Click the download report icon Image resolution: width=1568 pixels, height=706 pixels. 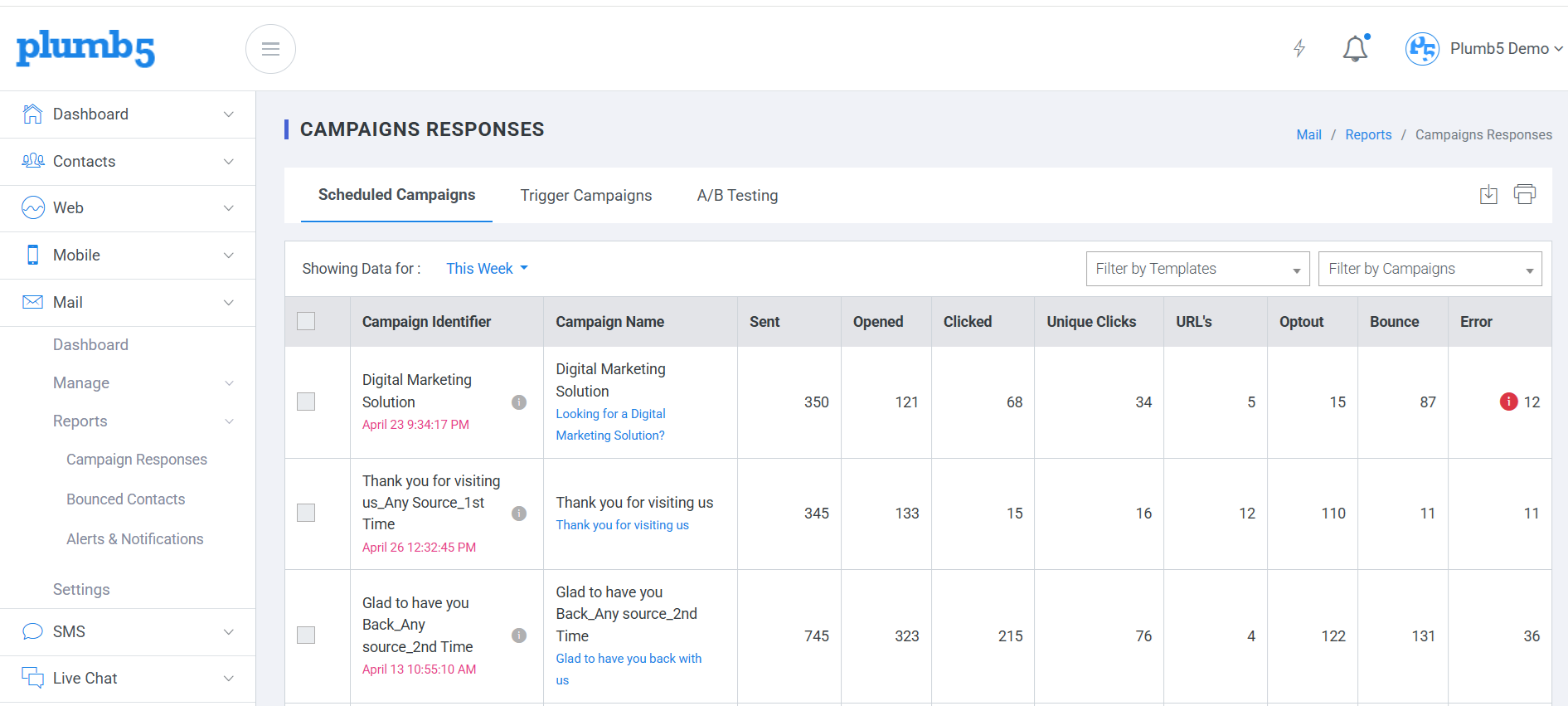point(1488,195)
